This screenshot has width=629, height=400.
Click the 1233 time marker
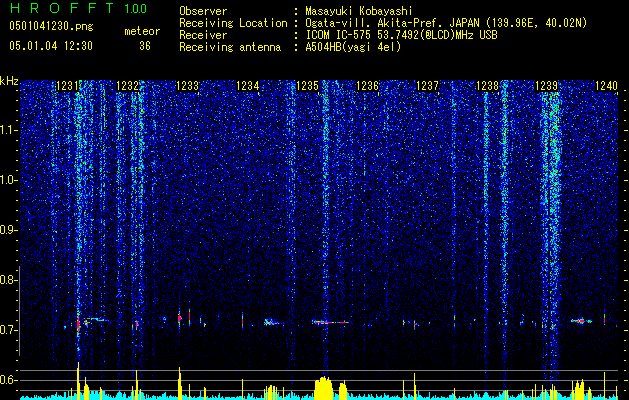coord(187,86)
